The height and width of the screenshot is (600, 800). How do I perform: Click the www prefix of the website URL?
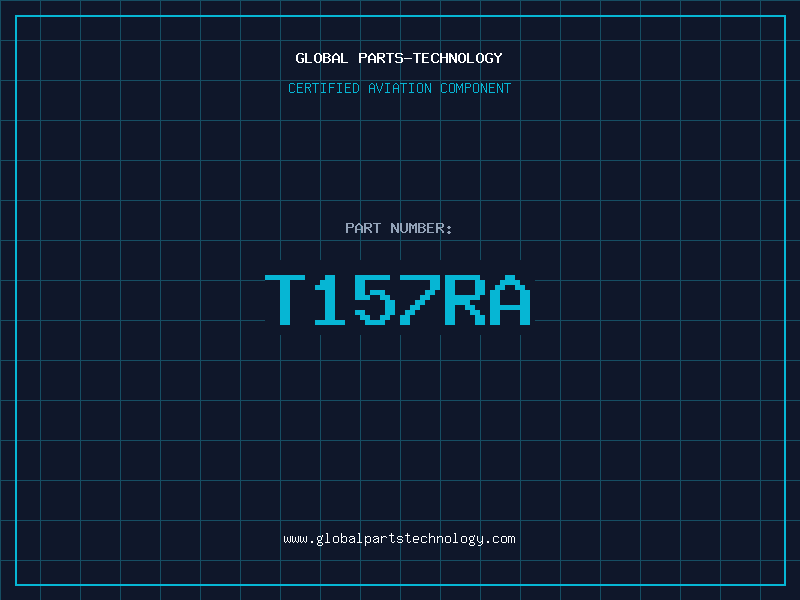click(x=295, y=539)
